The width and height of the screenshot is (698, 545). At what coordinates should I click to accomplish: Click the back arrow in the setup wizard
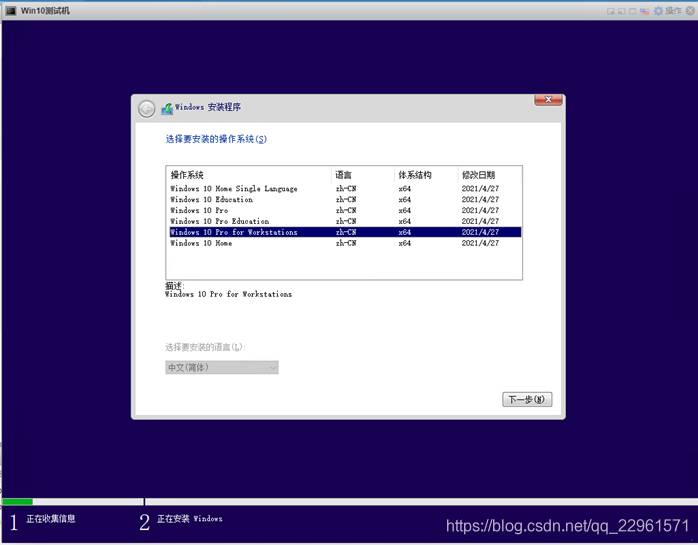(147, 109)
